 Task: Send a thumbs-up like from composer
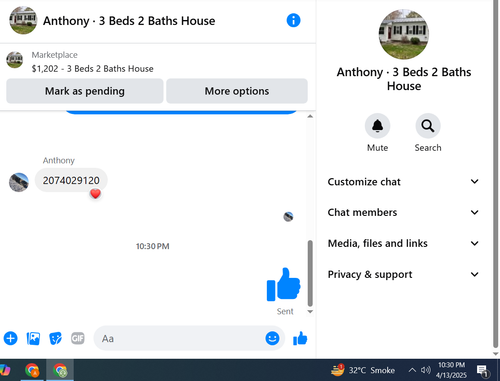coord(300,338)
